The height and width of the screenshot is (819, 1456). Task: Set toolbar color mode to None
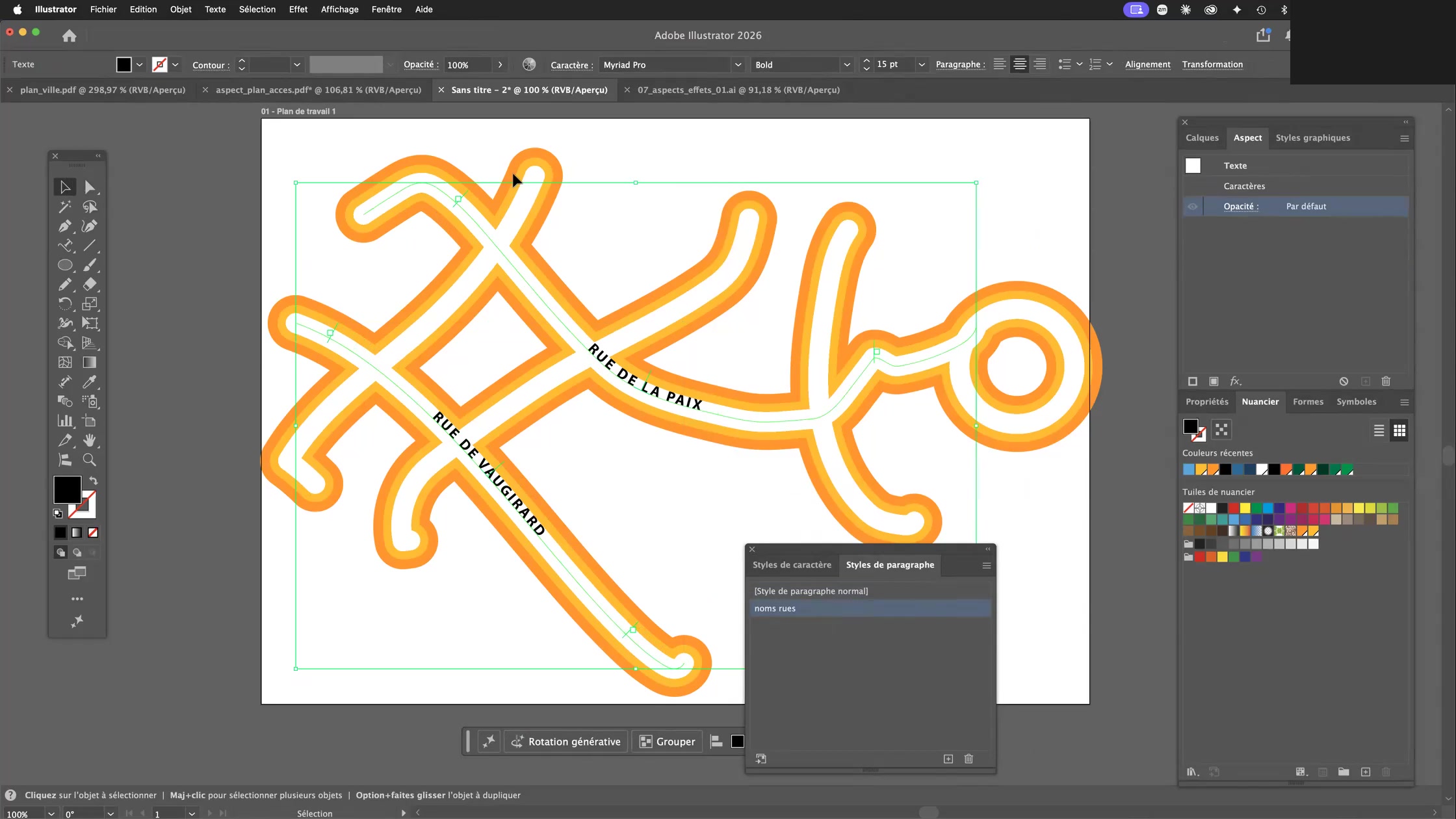click(x=93, y=533)
